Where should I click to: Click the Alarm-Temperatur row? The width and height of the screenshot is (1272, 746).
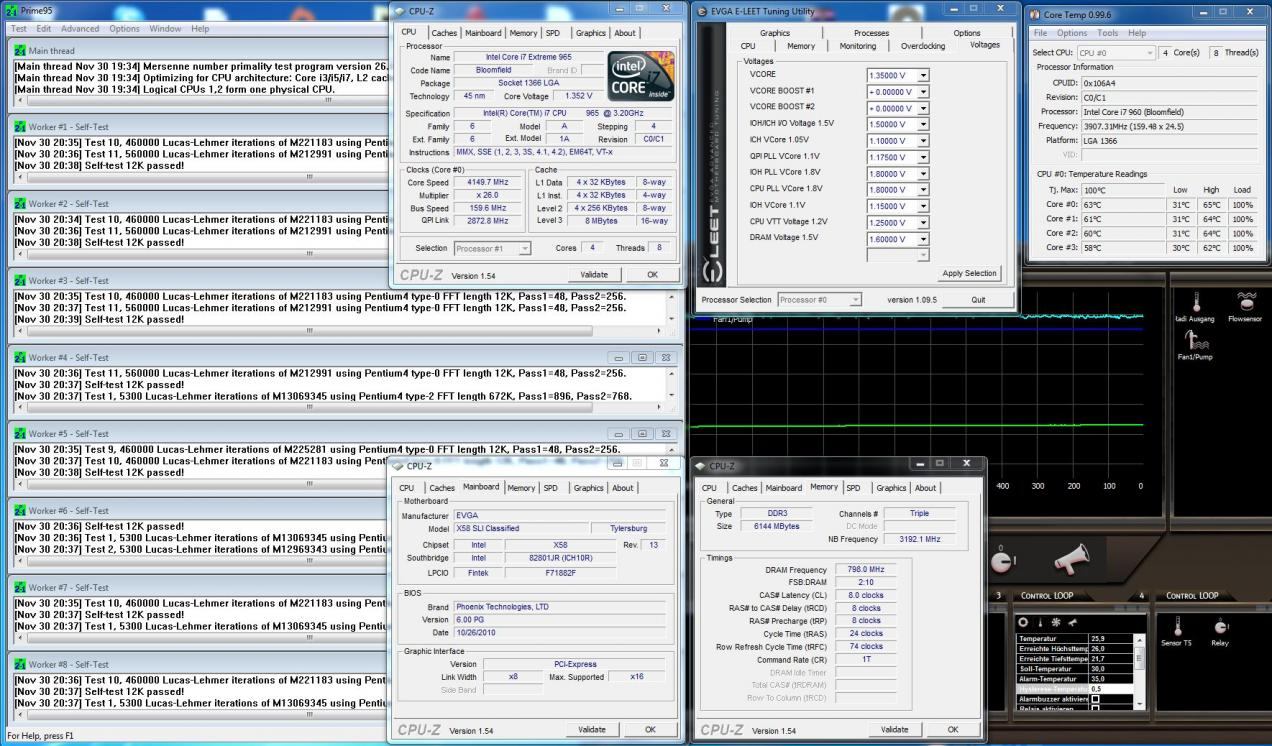pyautogui.click(x=1074, y=678)
